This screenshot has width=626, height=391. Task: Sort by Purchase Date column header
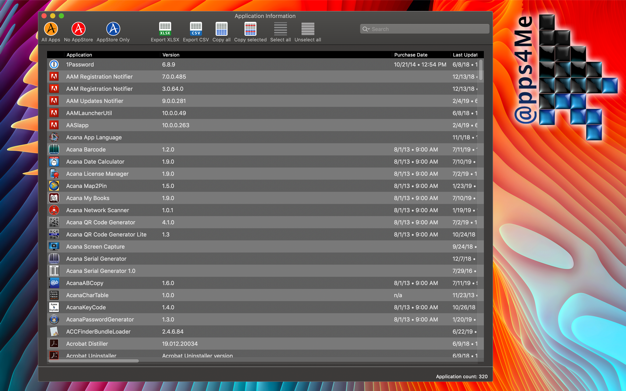(x=410, y=55)
